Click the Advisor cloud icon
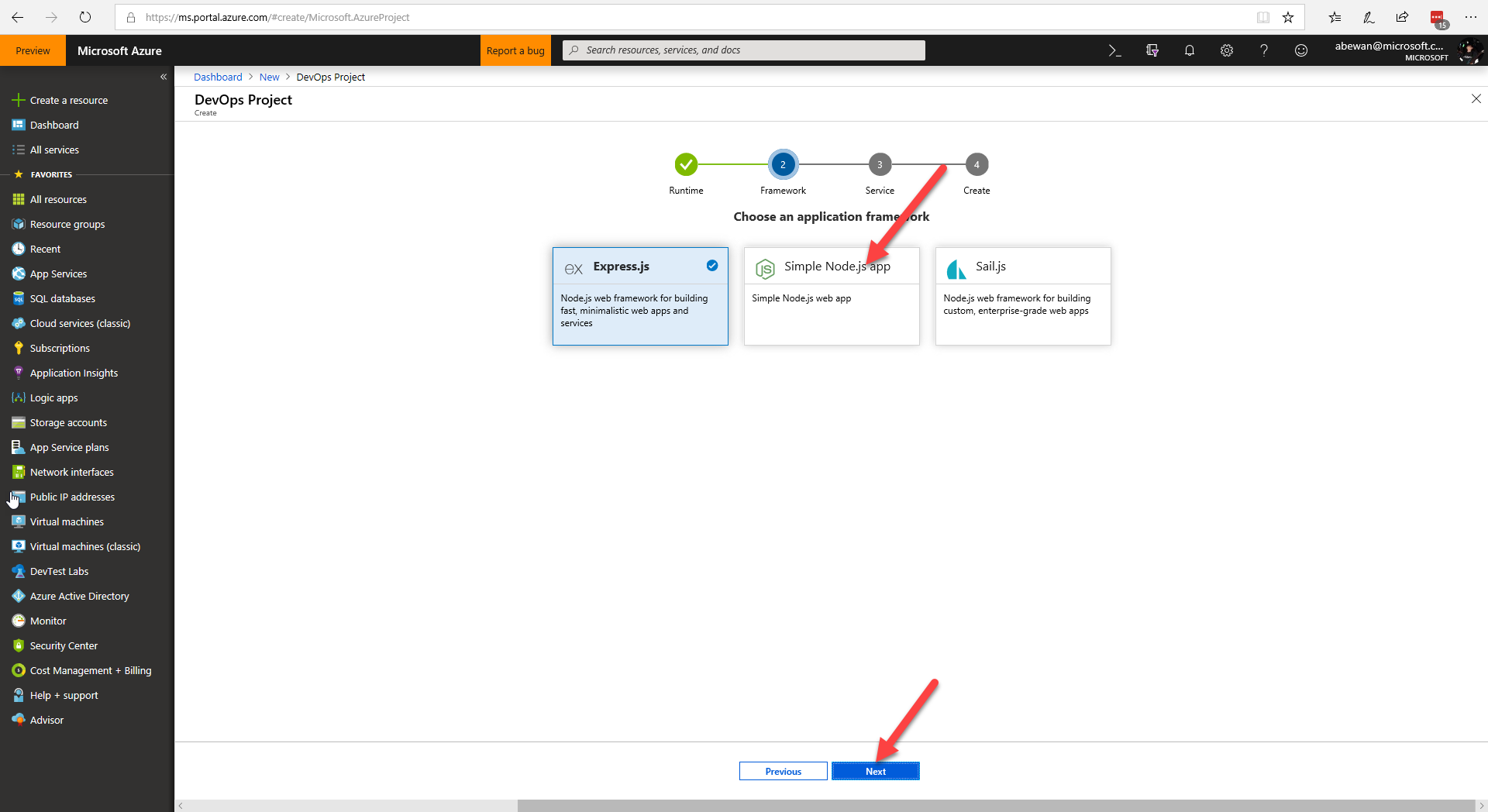The image size is (1488, 812). [x=19, y=720]
